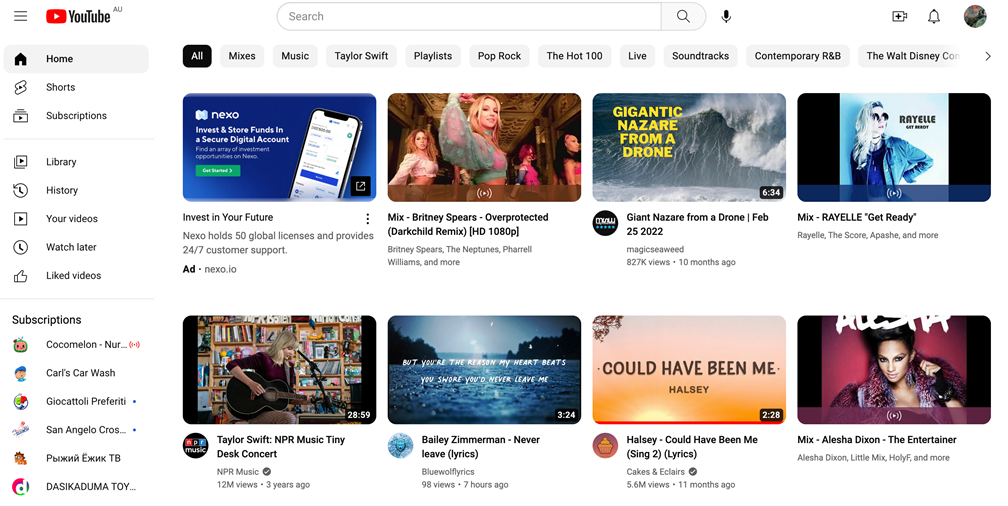
Task: Start voice search with microphone icon
Action: click(726, 16)
